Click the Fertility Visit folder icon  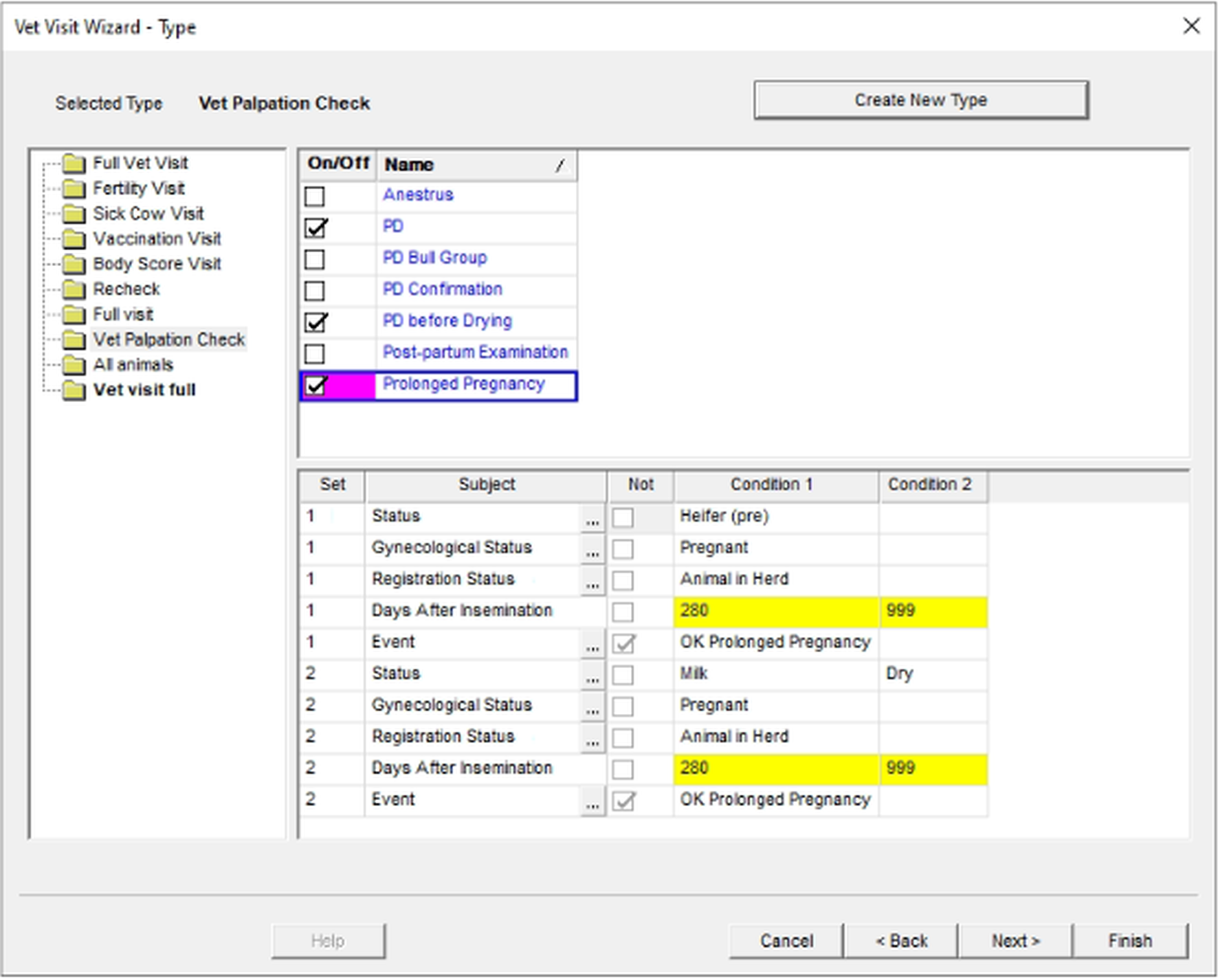click(x=74, y=189)
